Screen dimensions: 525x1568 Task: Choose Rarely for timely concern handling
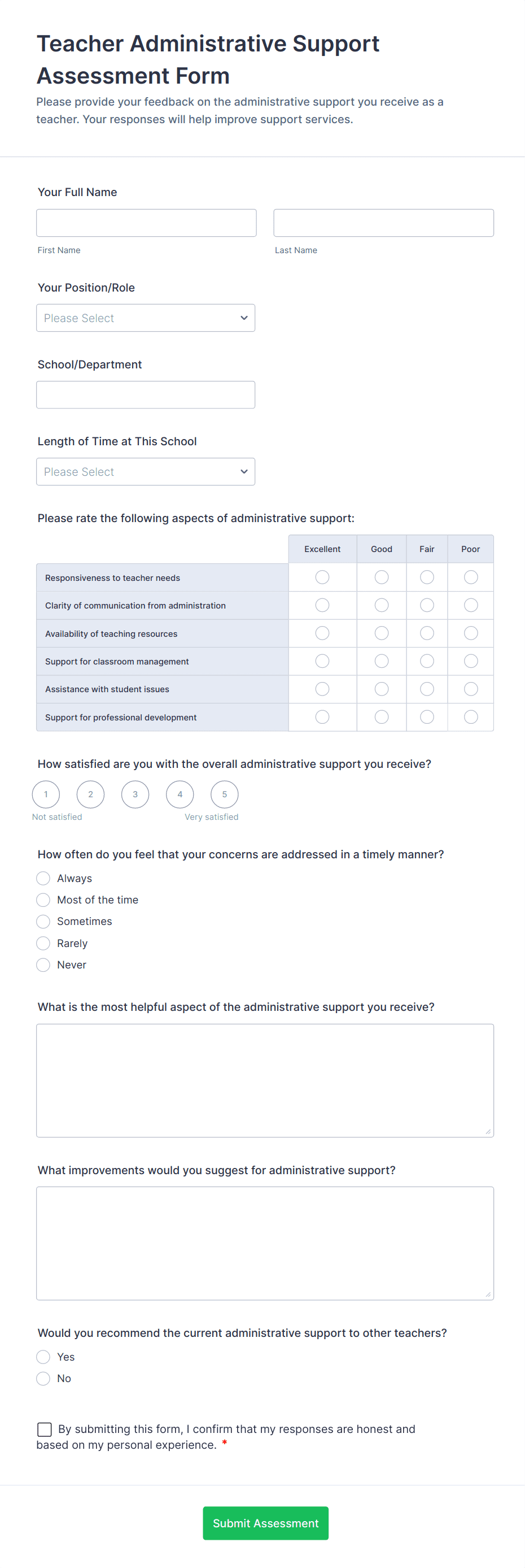coord(42,943)
